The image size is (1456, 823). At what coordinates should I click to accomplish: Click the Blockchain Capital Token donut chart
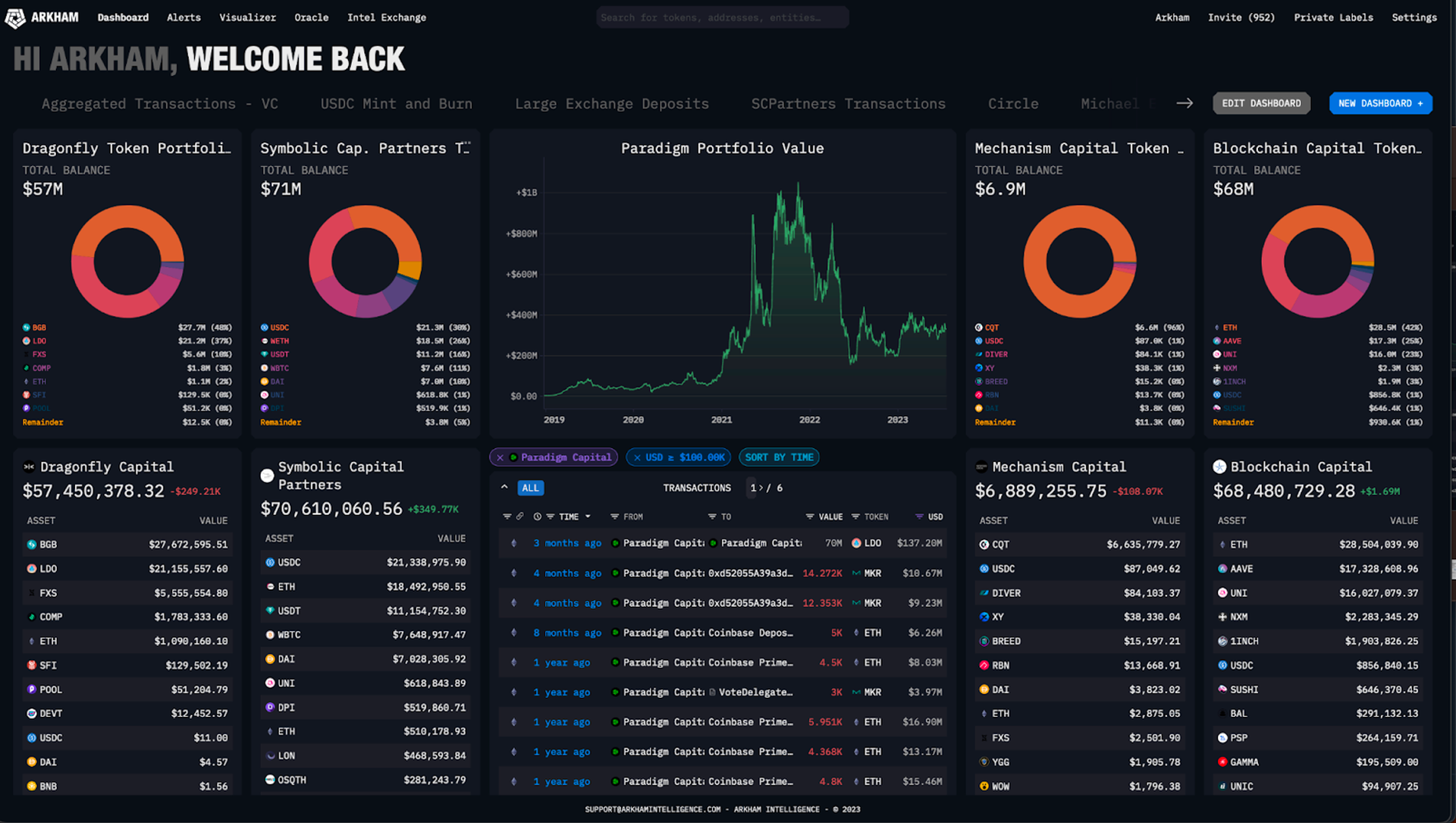click(x=1318, y=262)
